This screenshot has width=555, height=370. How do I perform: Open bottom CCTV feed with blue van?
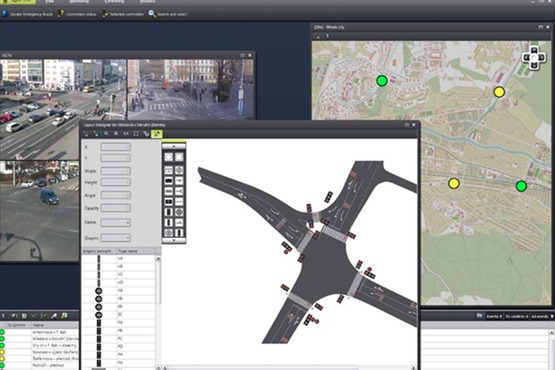(40, 211)
